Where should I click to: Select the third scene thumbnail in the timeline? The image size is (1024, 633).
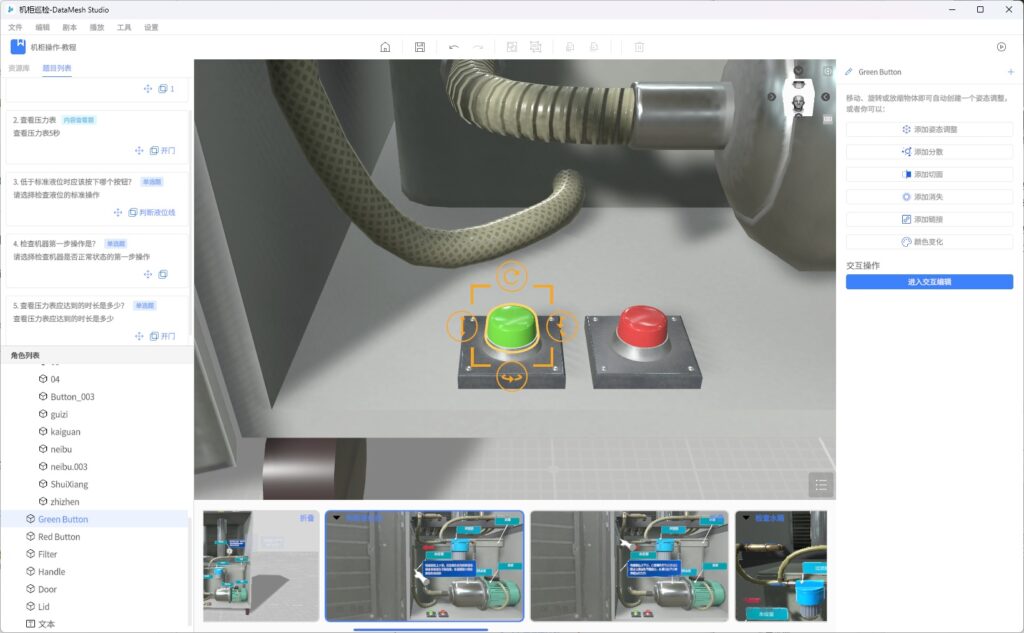(629, 566)
